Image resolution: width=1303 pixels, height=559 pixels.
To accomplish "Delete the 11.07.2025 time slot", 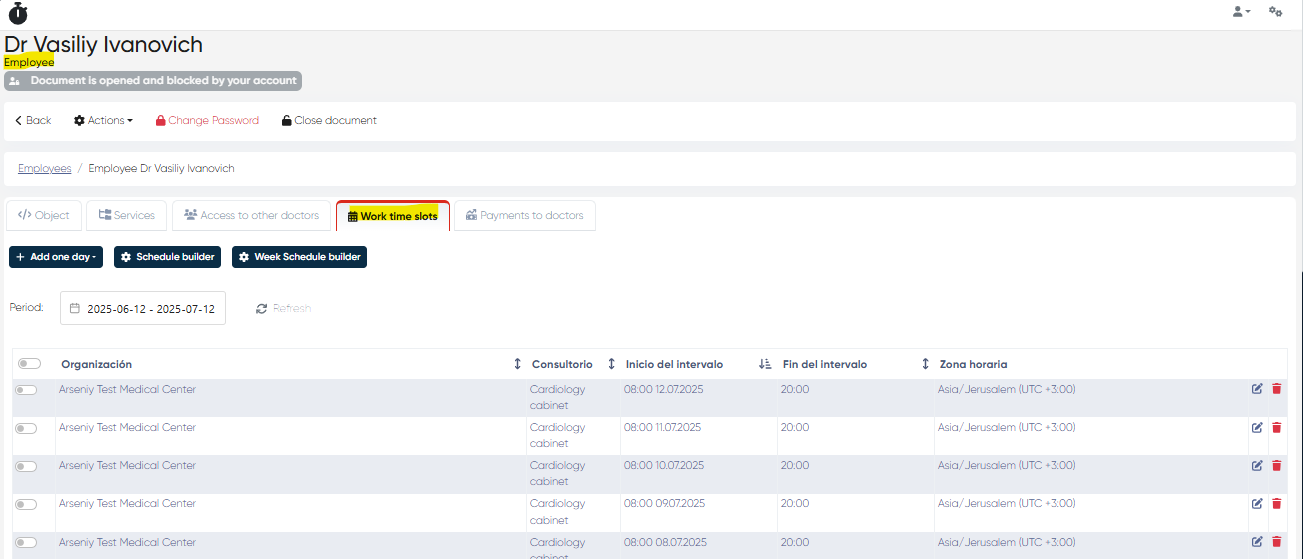I will click(x=1276, y=427).
